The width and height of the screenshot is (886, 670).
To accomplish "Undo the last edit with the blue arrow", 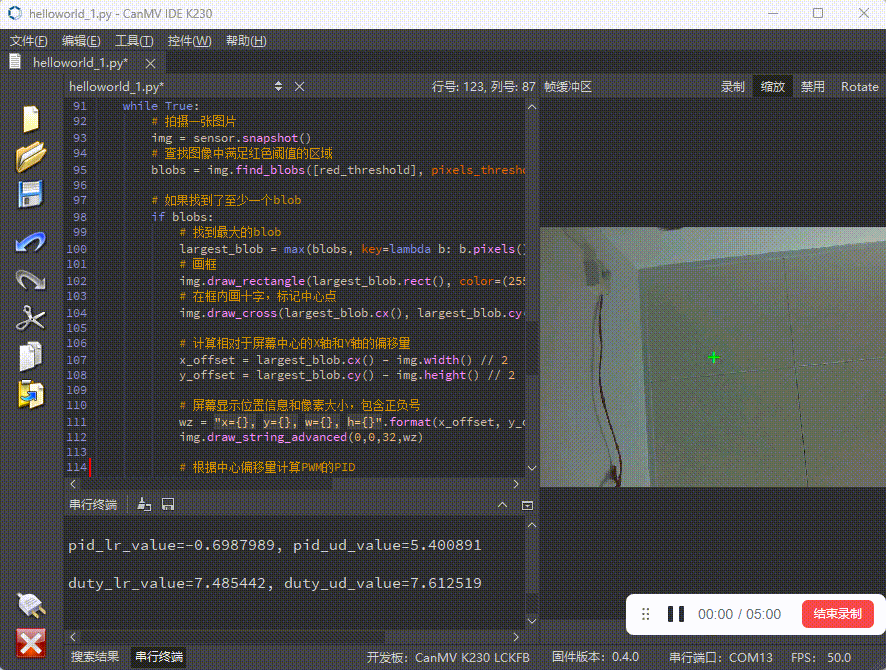I will click(31, 242).
